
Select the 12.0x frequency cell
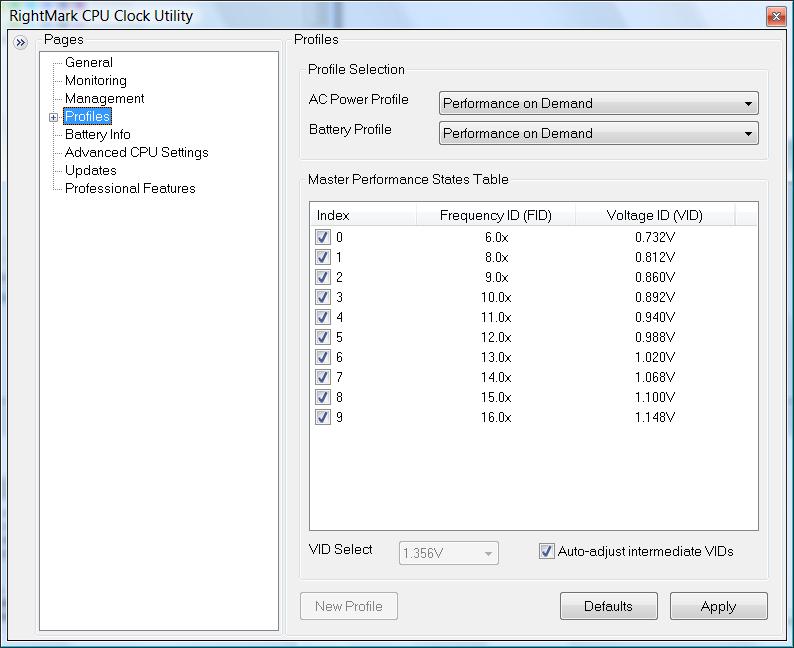click(x=496, y=337)
